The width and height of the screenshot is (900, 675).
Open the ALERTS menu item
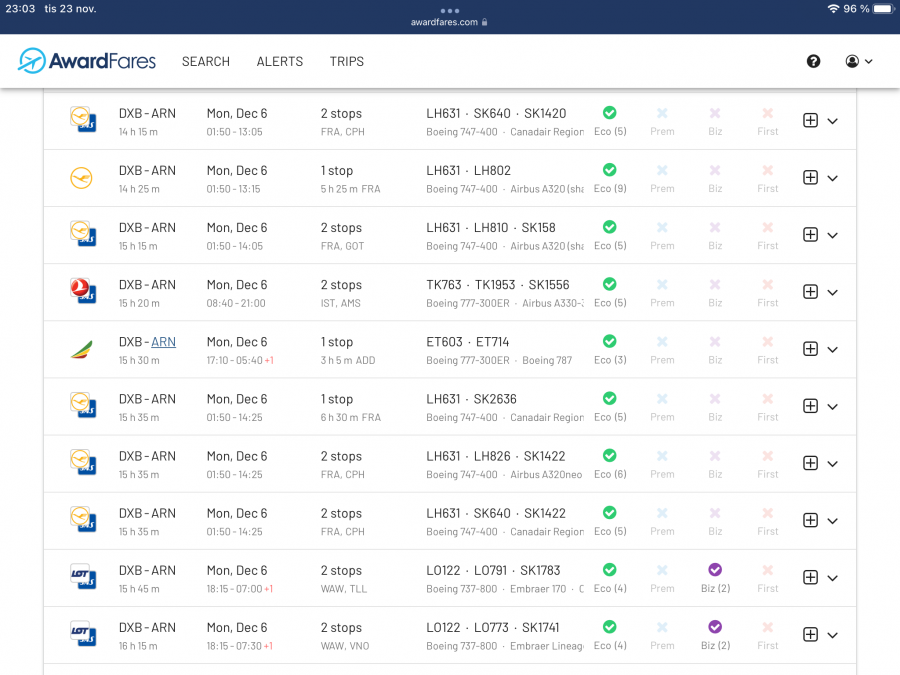tap(280, 61)
